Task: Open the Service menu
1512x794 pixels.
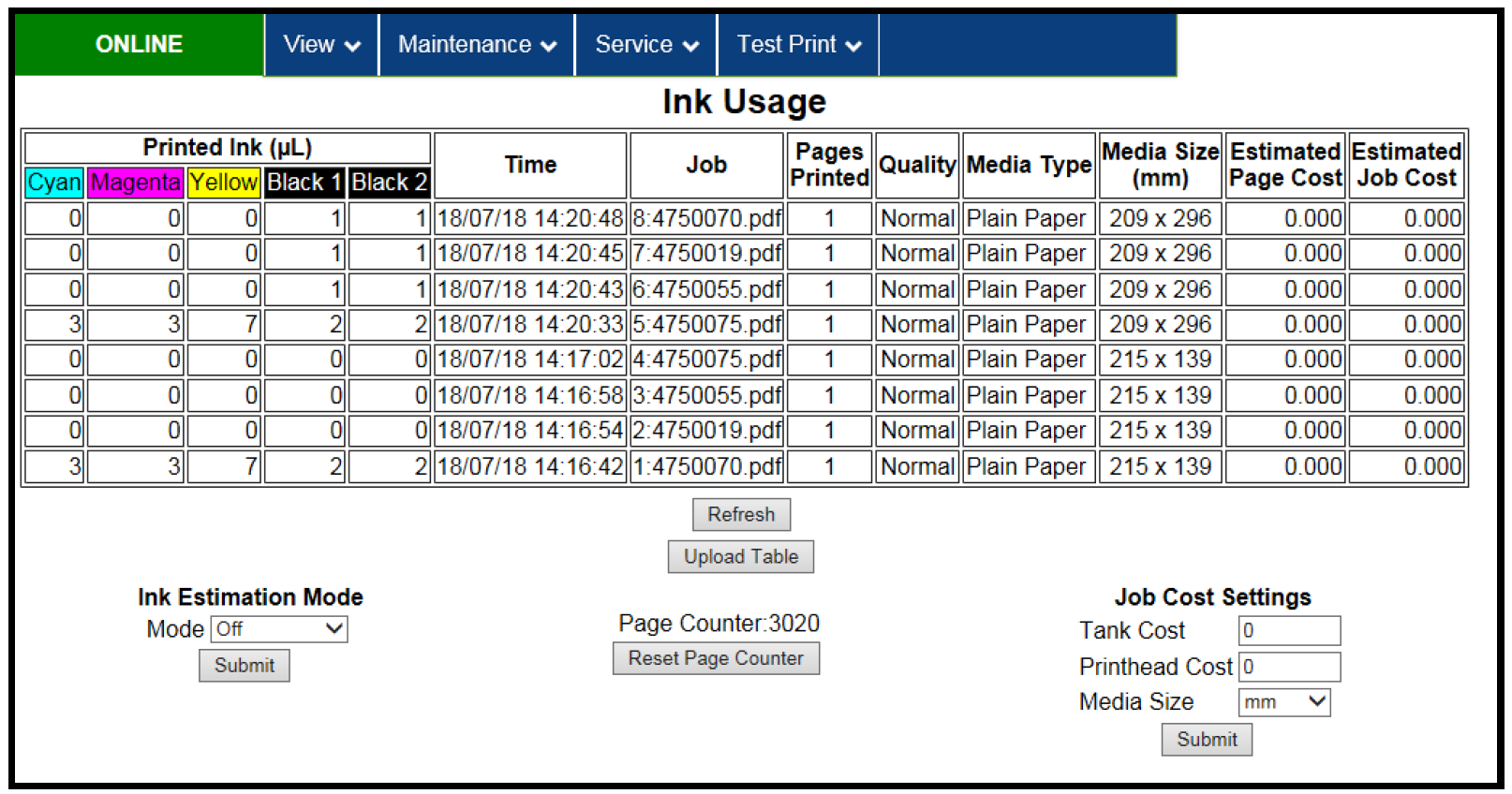Action: 646,44
